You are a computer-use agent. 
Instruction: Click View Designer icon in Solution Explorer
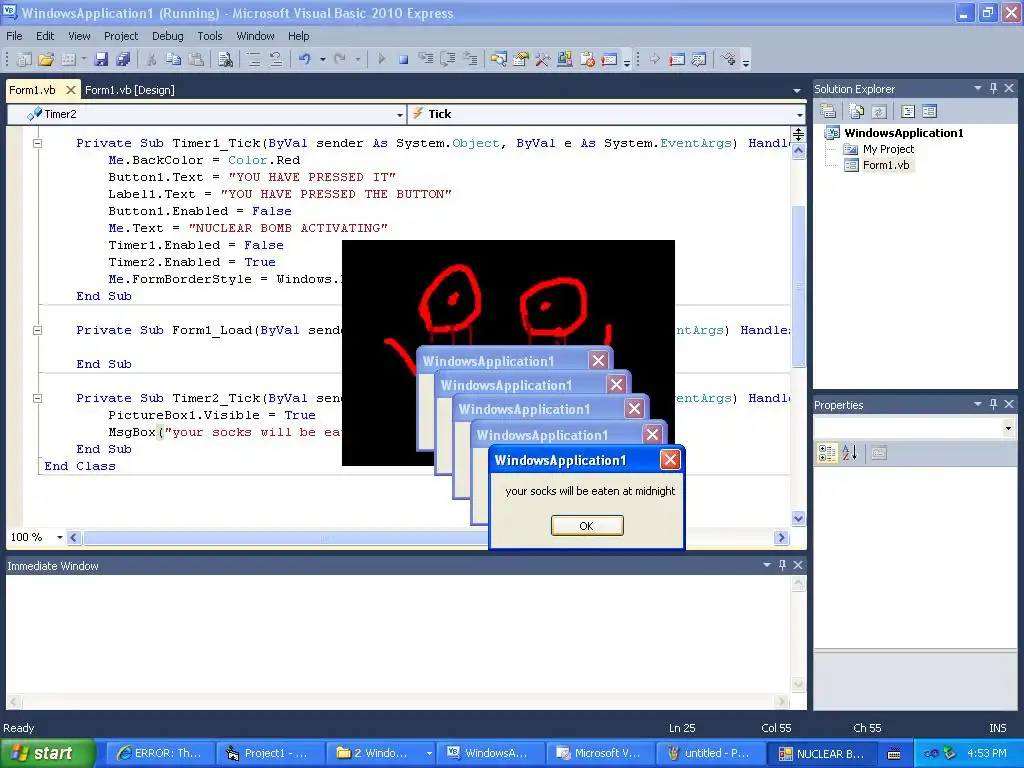click(x=929, y=112)
